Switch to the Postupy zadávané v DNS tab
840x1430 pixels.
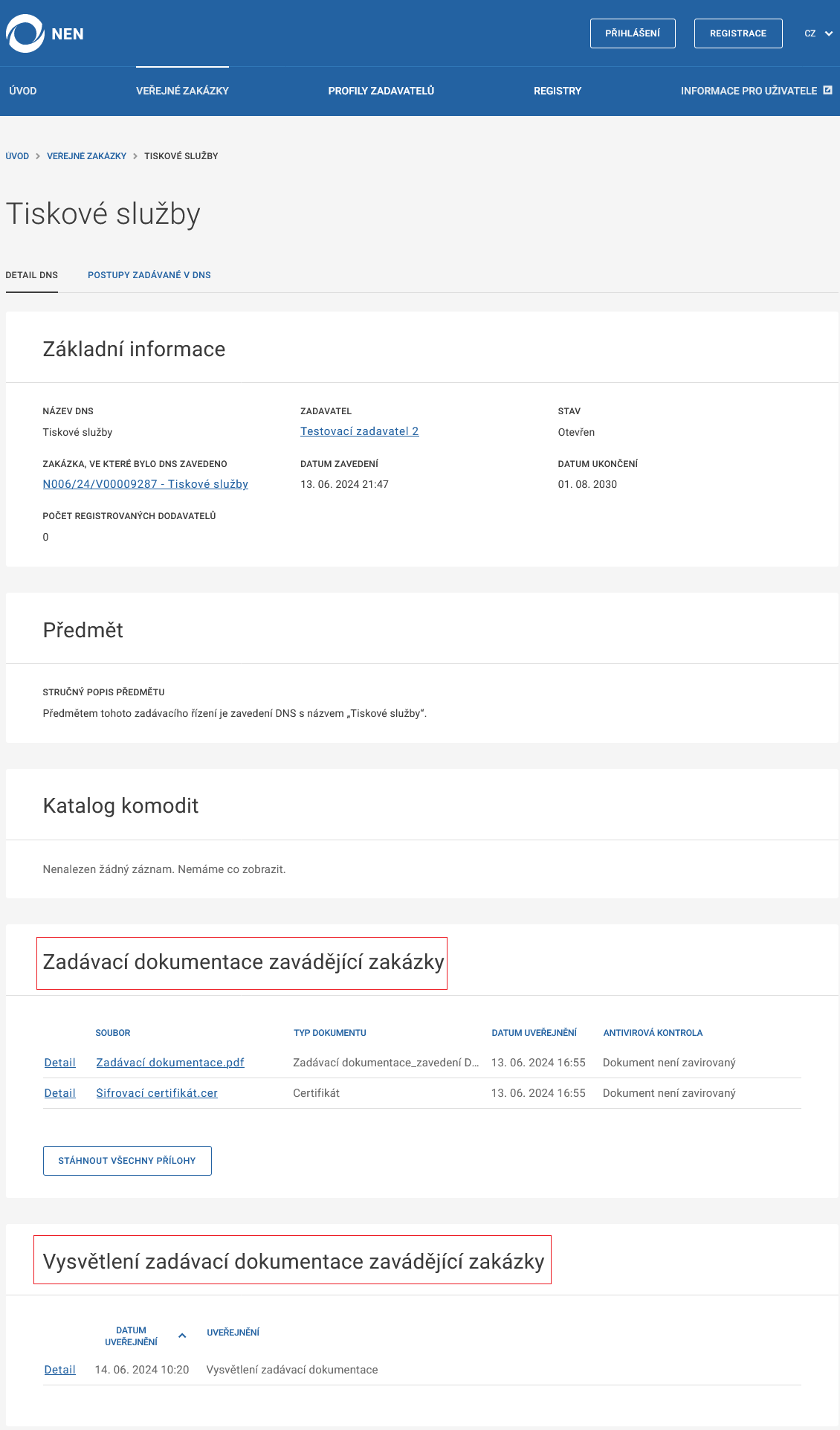click(149, 275)
